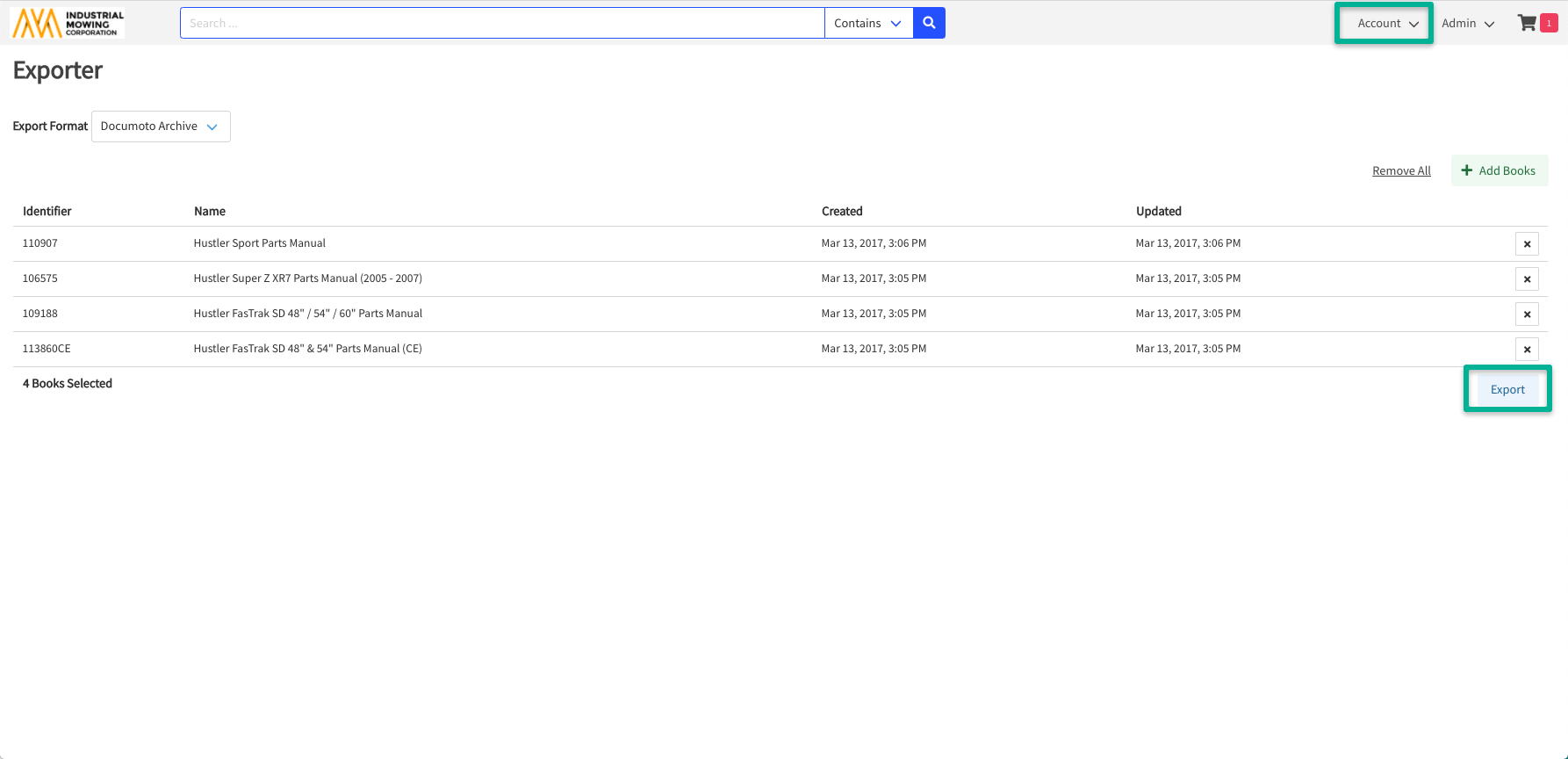Remove Hustler Sport Parts Manual row
This screenshot has width=1568, height=759.
click(1527, 244)
